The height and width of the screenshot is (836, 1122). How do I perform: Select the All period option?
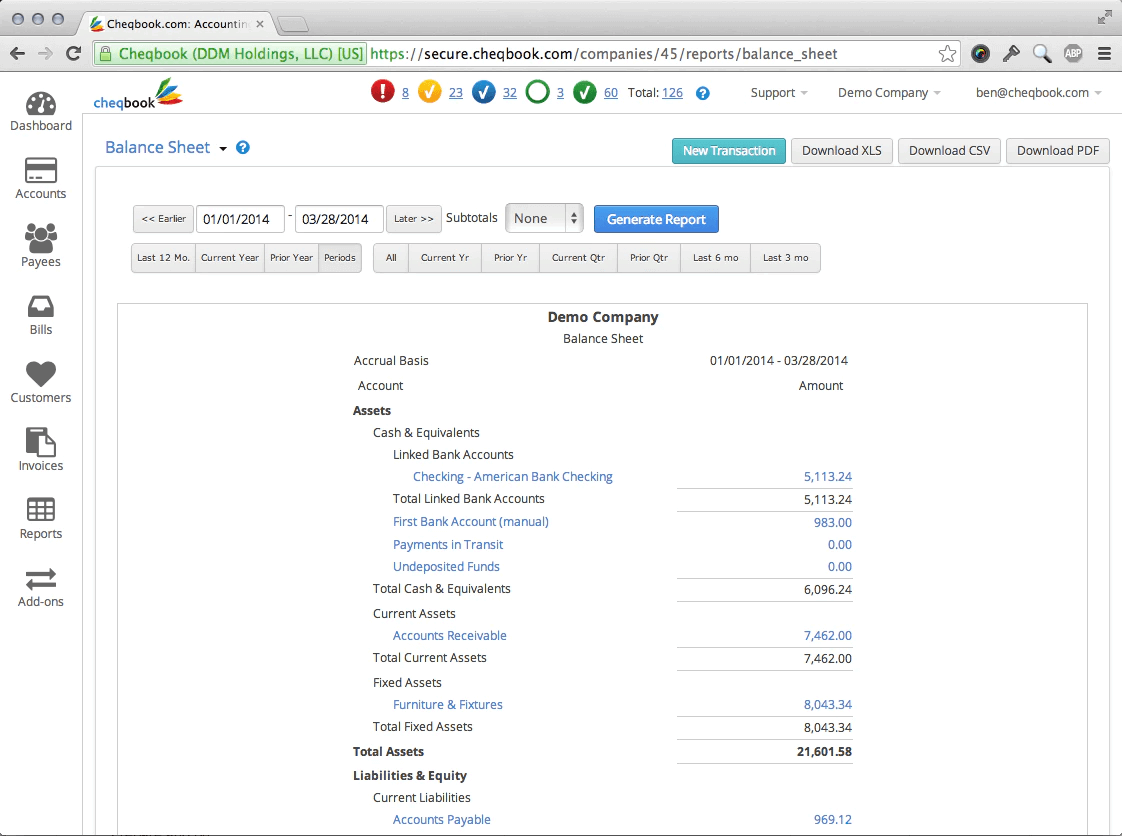pyautogui.click(x=391, y=258)
